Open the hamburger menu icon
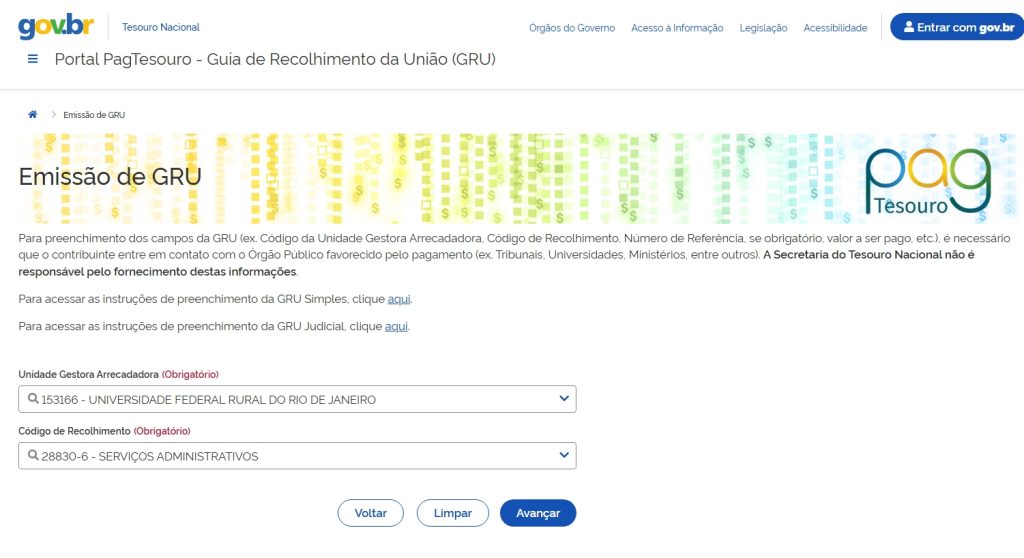Image resolution: width=1024 pixels, height=558 pixels. click(33, 59)
